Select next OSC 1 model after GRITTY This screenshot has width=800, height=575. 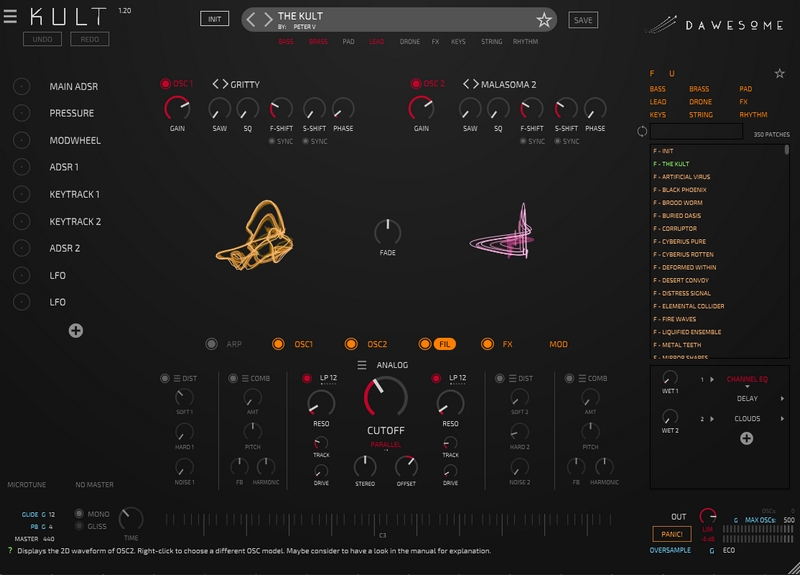(224, 84)
